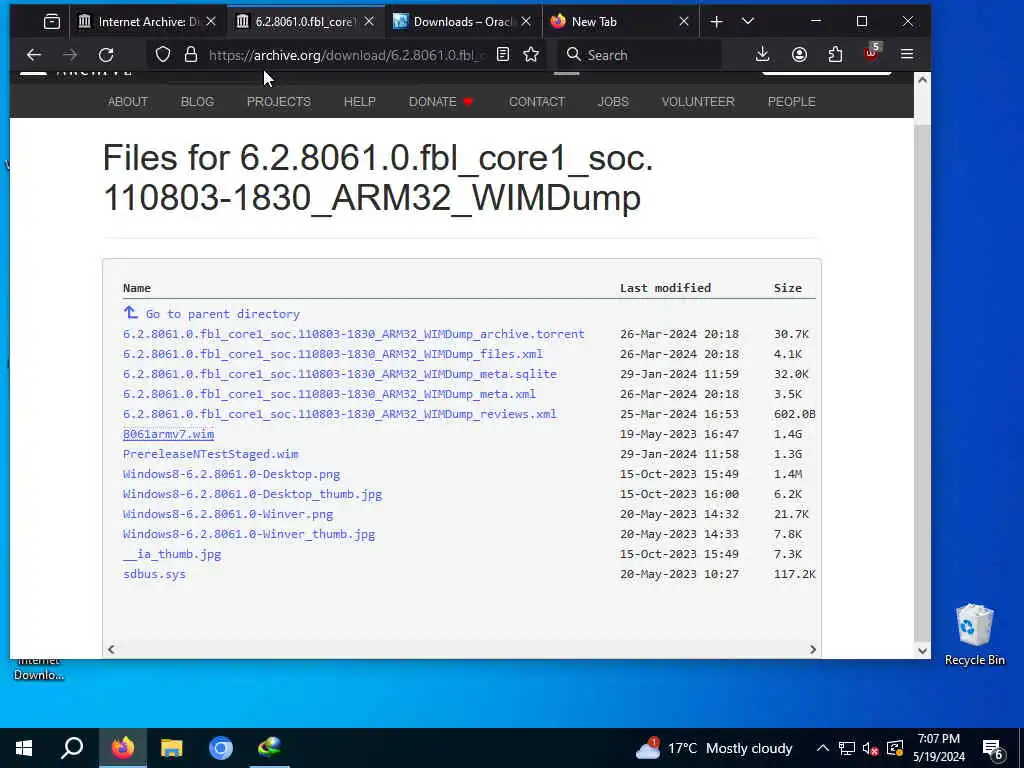Open tracking protection shield icon
Viewport: 1024px width, 768px height.
163,55
